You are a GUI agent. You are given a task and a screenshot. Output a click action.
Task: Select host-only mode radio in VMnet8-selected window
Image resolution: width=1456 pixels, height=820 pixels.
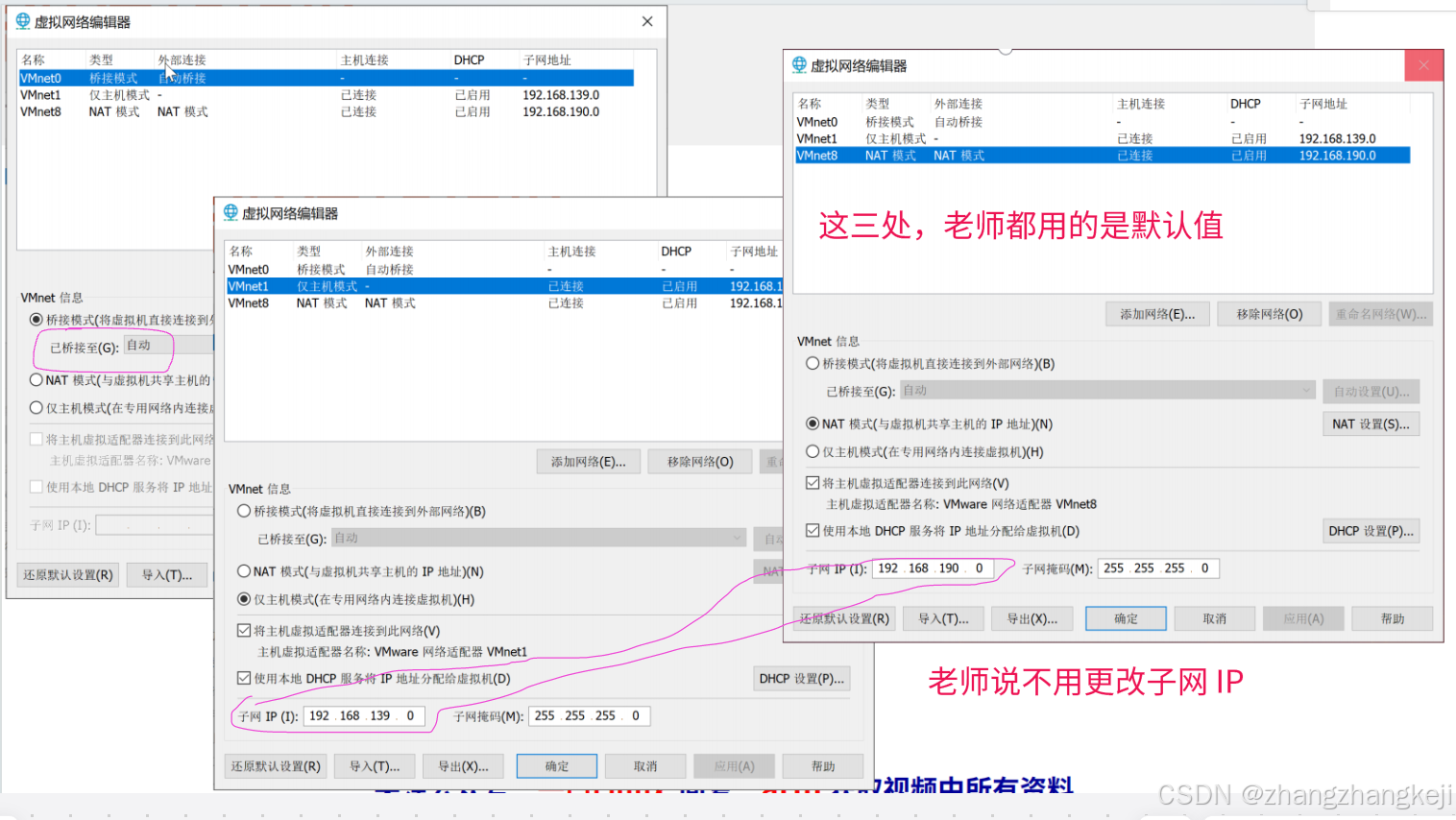click(x=813, y=451)
